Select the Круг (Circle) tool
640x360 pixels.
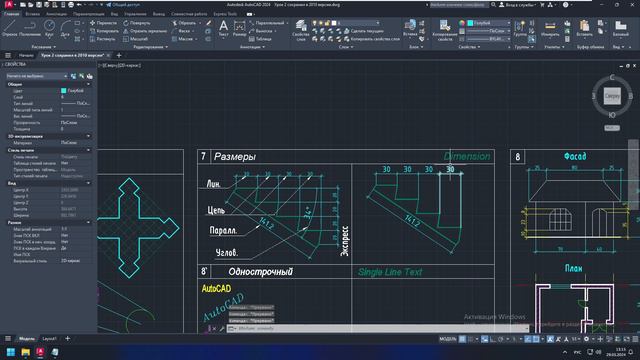49,28
